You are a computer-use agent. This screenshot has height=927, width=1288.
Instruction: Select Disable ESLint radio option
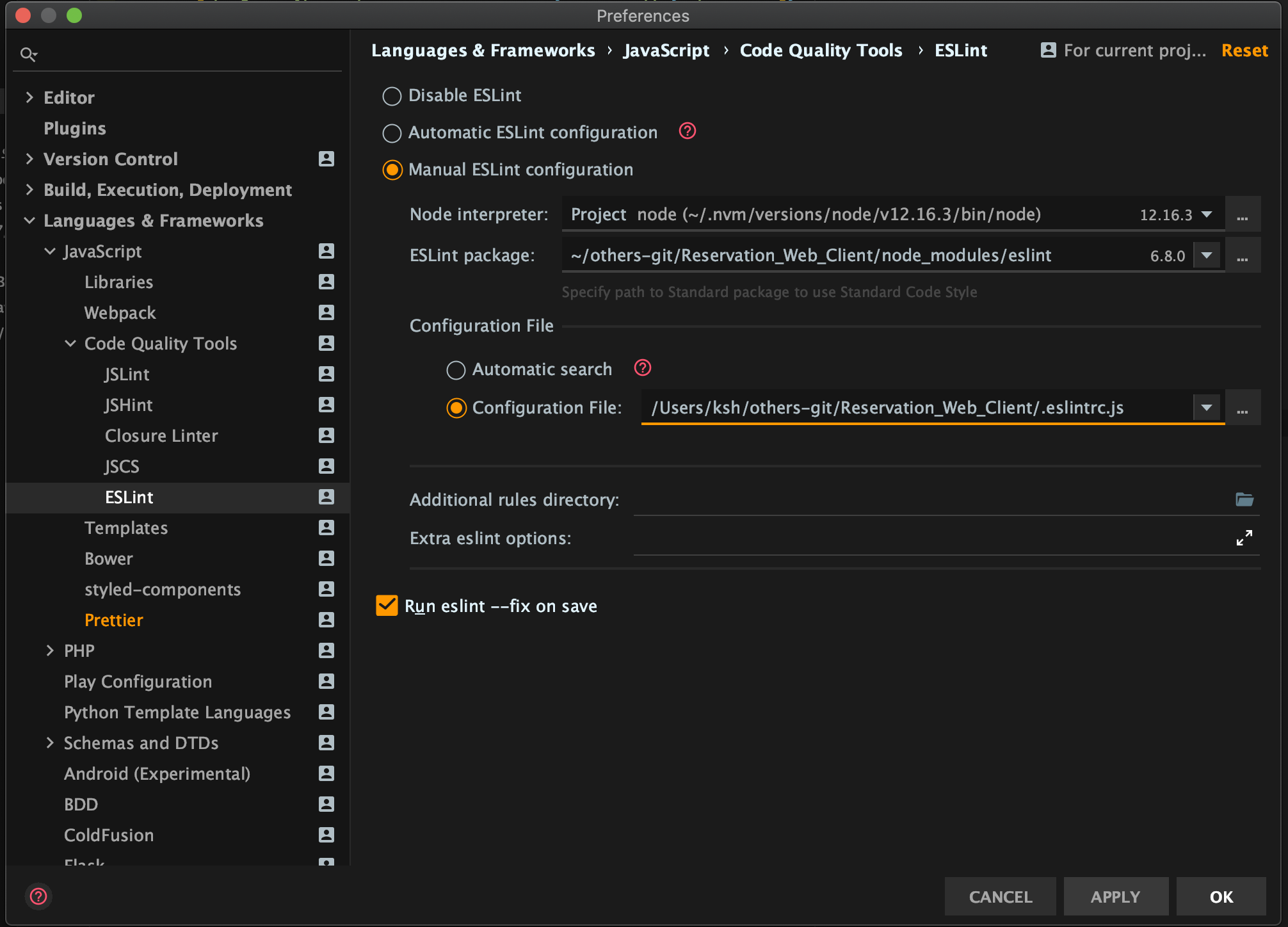point(392,96)
